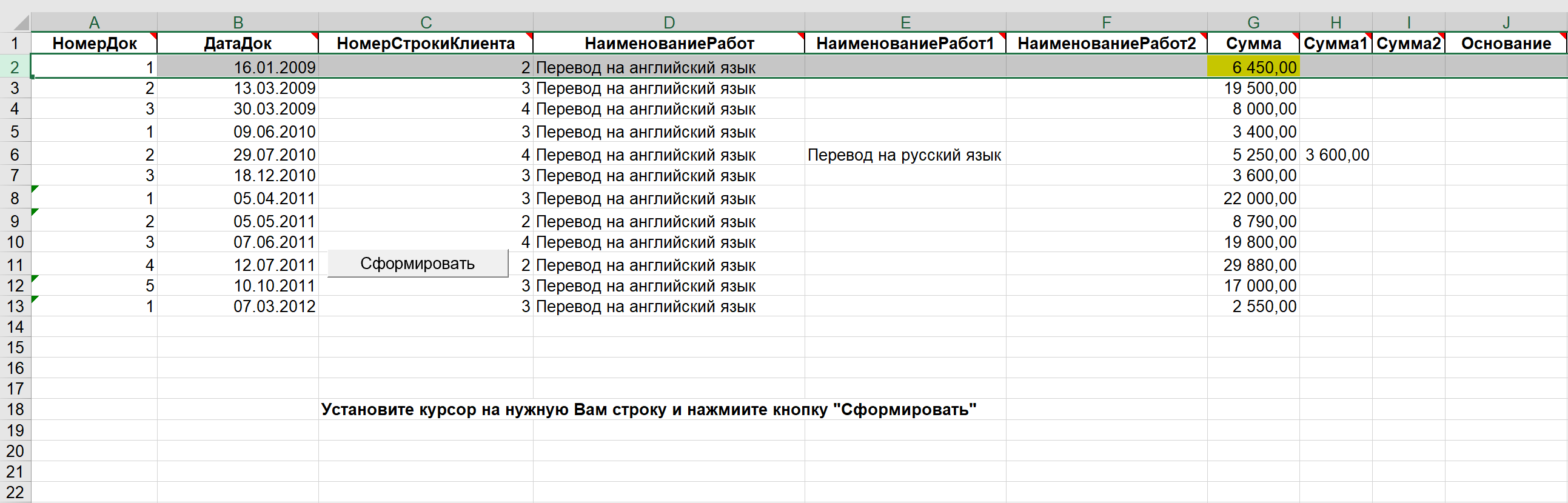The height and width of the screenshot is (503, 1568).
Task: Select НомерДок cell with value 5
Action: (95, 286)
